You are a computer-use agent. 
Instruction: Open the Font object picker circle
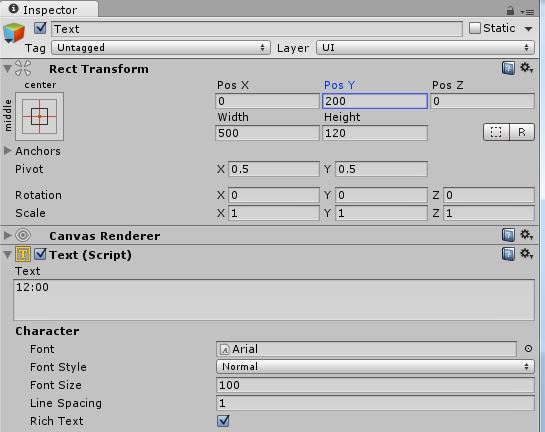pyautogui.click(x=528, y=349)
